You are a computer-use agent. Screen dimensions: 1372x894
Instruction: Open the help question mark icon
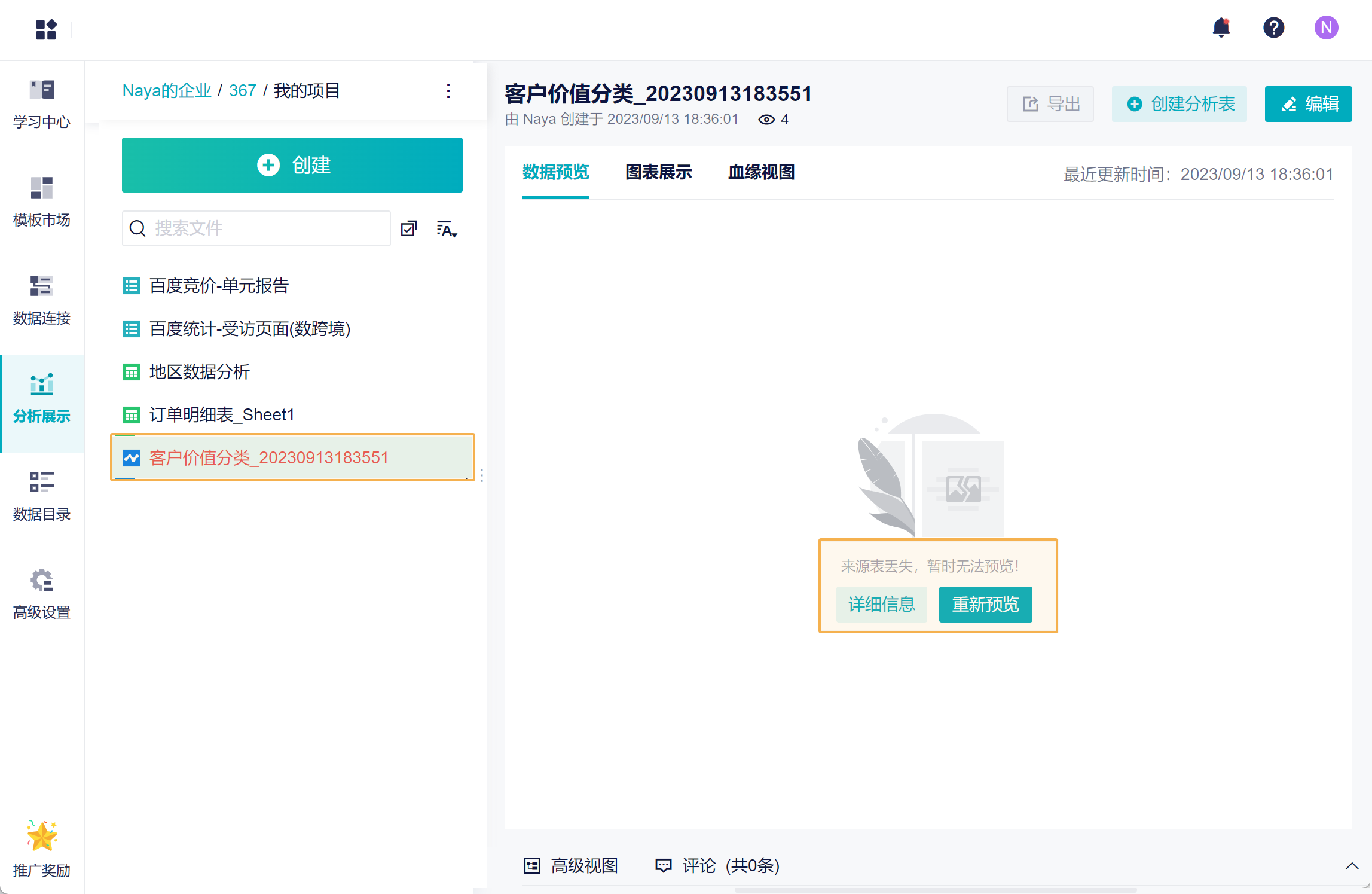click(1273, 28)
